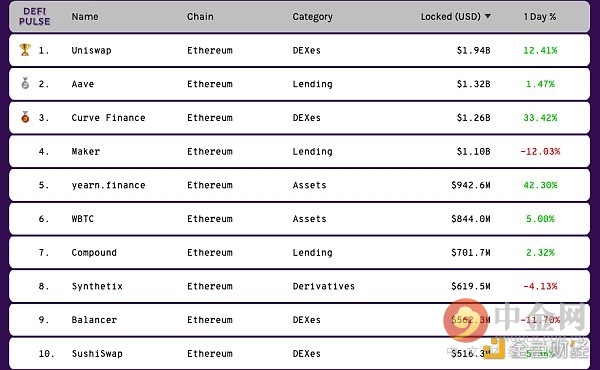Click the Category column header
Image resolution: width=600 pixels, height=370 pixels.
coord(312,17)
